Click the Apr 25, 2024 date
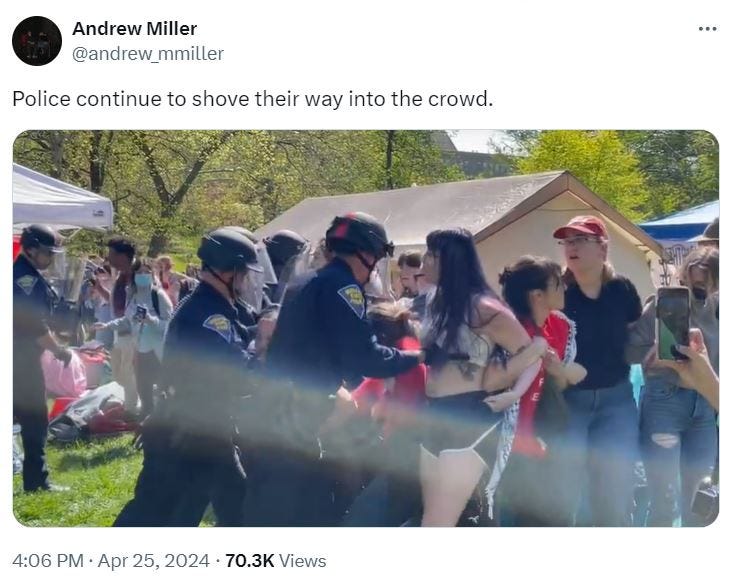The width and height of the screenshot is (732, 582). (154, 561)
